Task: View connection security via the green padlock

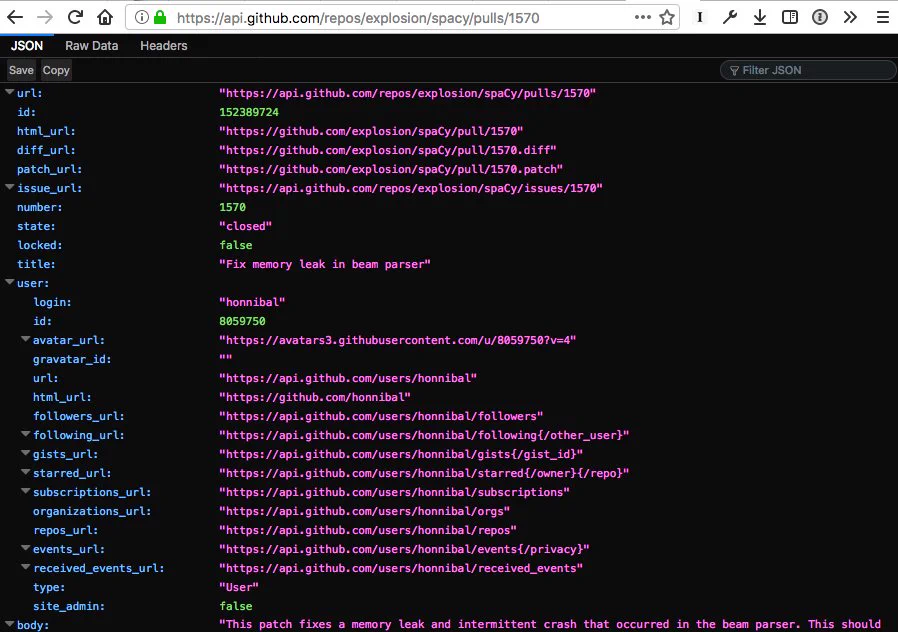Action: coord(160,18)
